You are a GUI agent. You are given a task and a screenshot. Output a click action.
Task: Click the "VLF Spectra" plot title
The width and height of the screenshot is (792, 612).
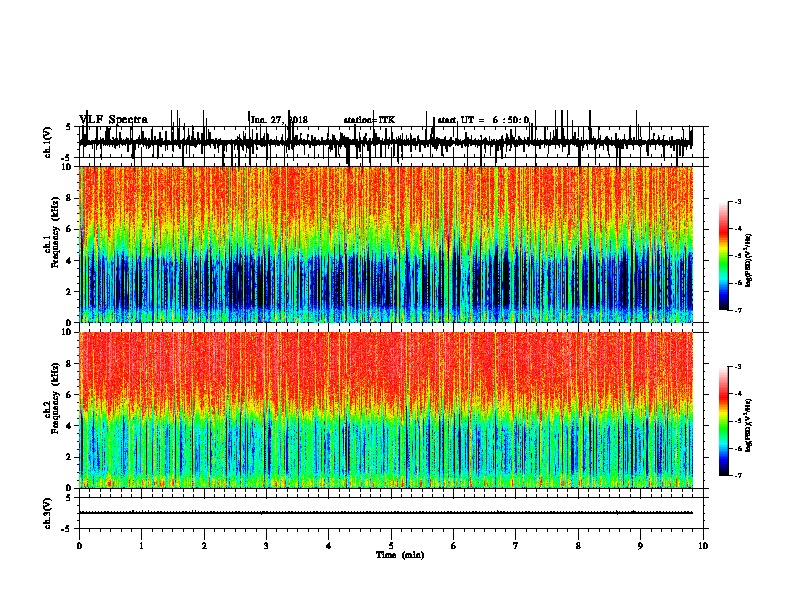(113, 120)
